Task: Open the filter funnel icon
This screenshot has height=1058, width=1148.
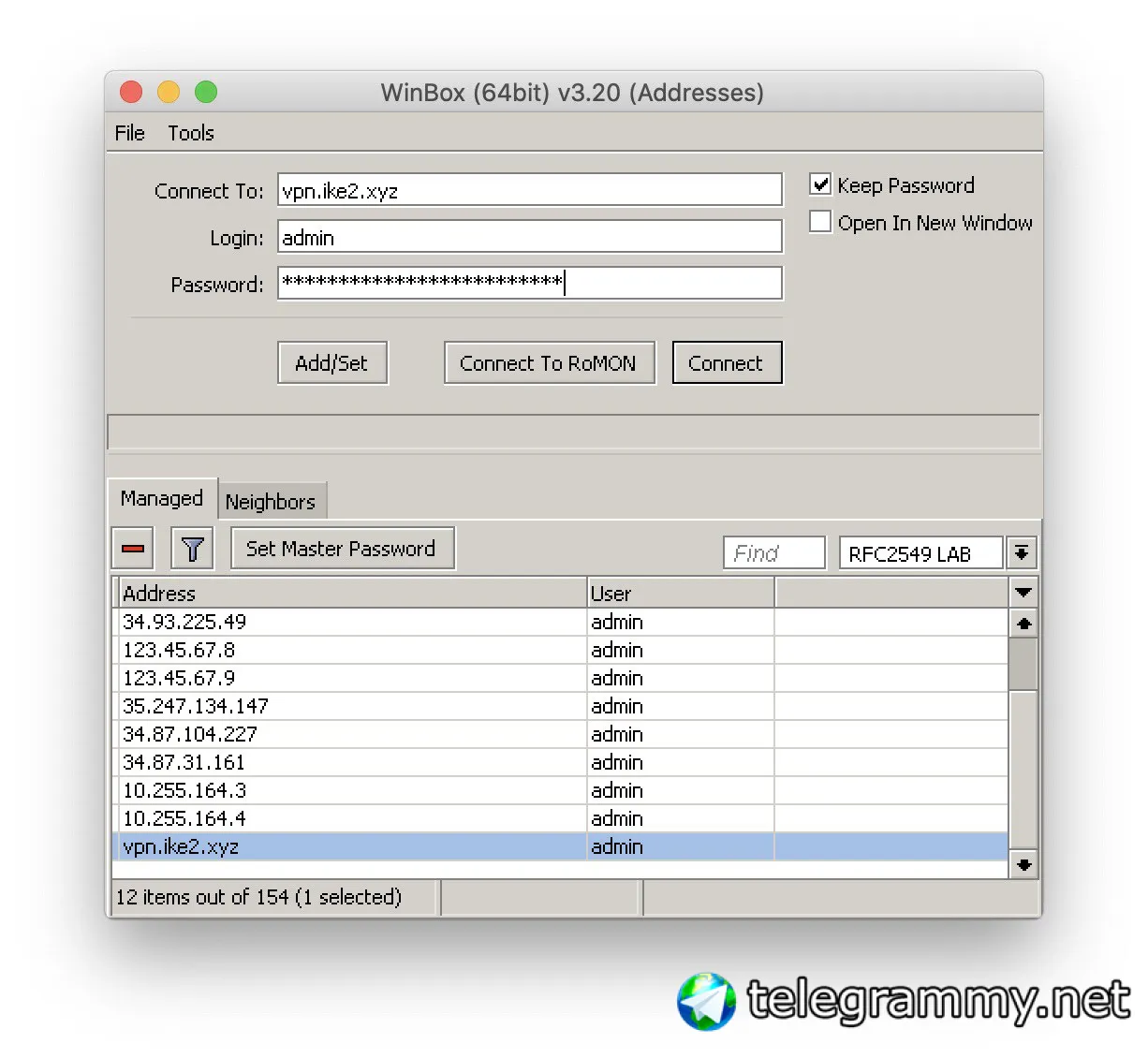Action: click(x=192, y=549)
